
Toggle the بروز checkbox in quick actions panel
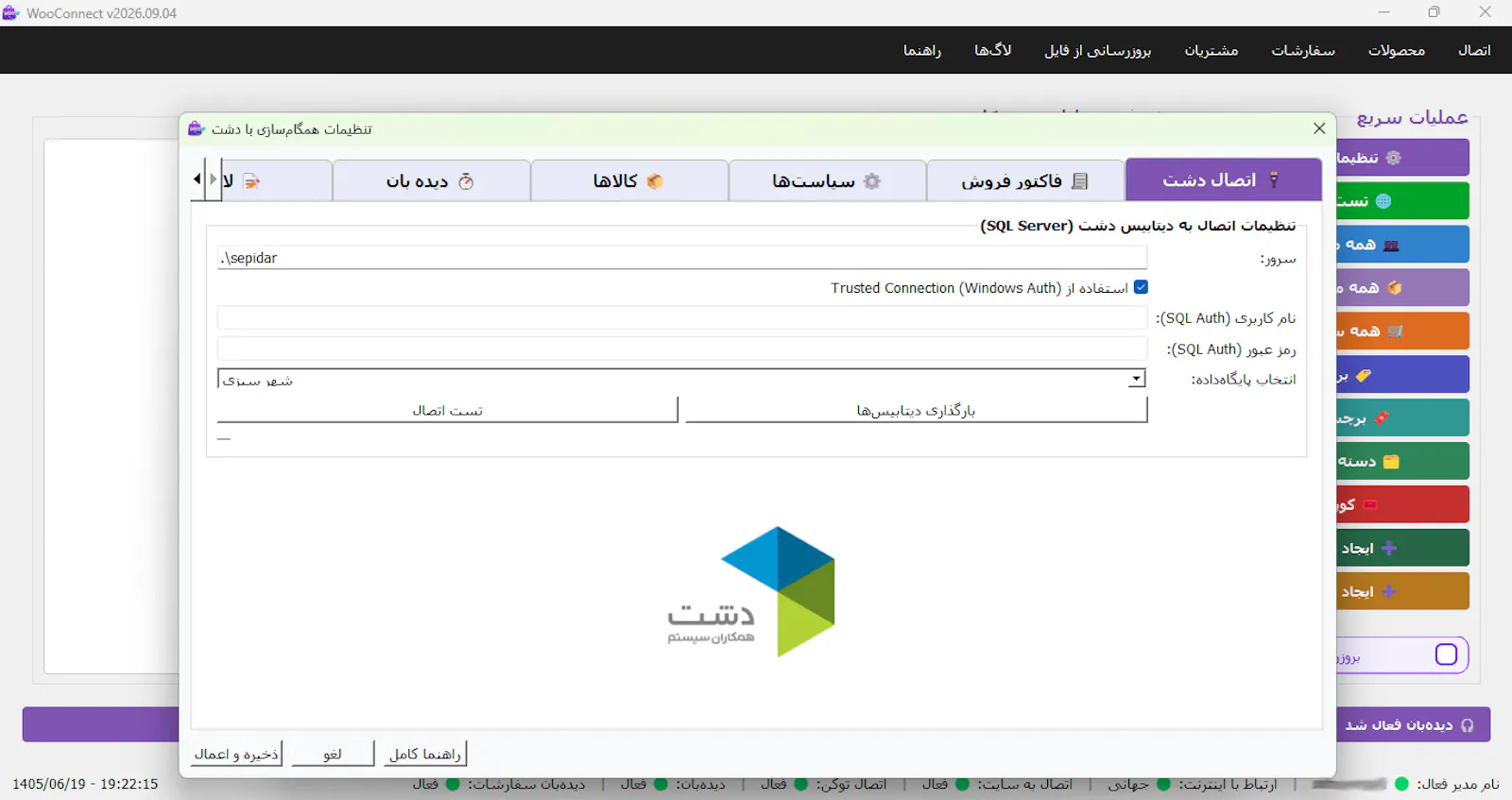tap(1446, 655)
